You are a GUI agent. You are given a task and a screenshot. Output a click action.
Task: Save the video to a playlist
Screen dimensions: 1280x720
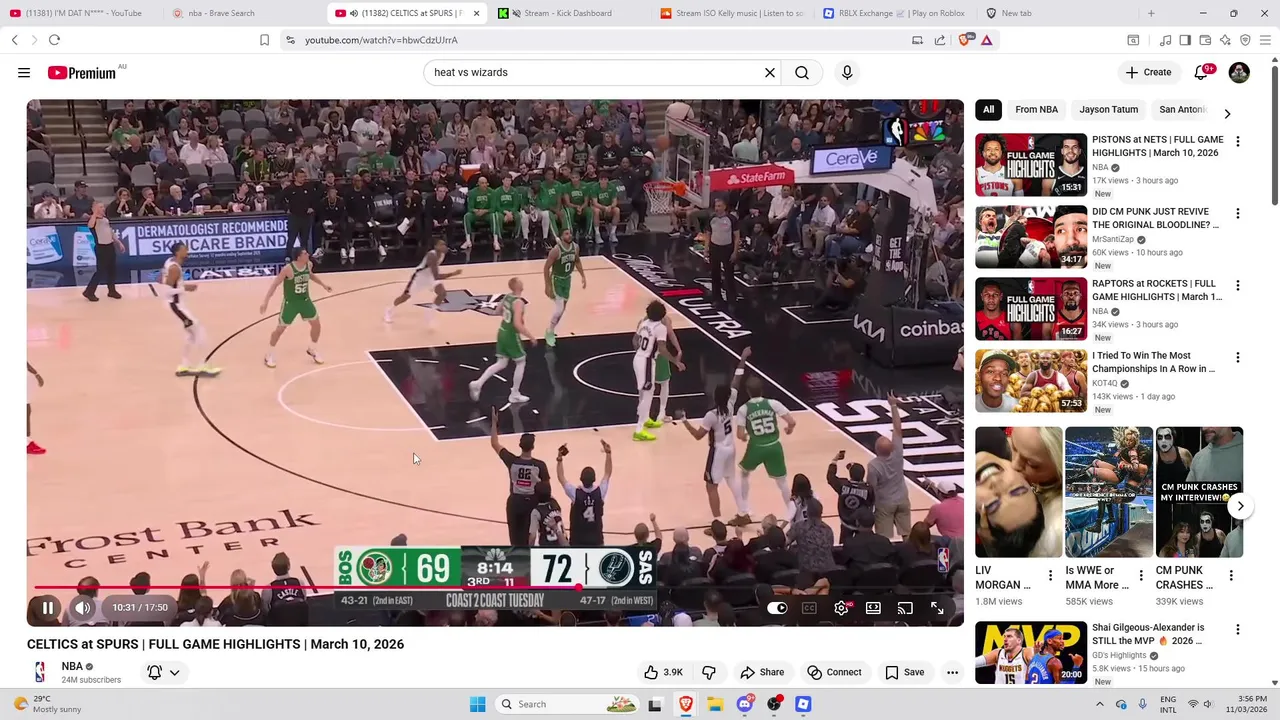(x=904, y=672)
